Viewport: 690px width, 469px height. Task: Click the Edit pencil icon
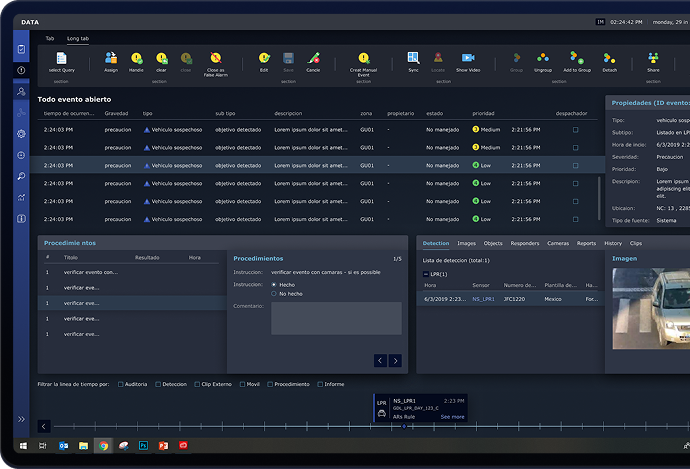[264, 59]
